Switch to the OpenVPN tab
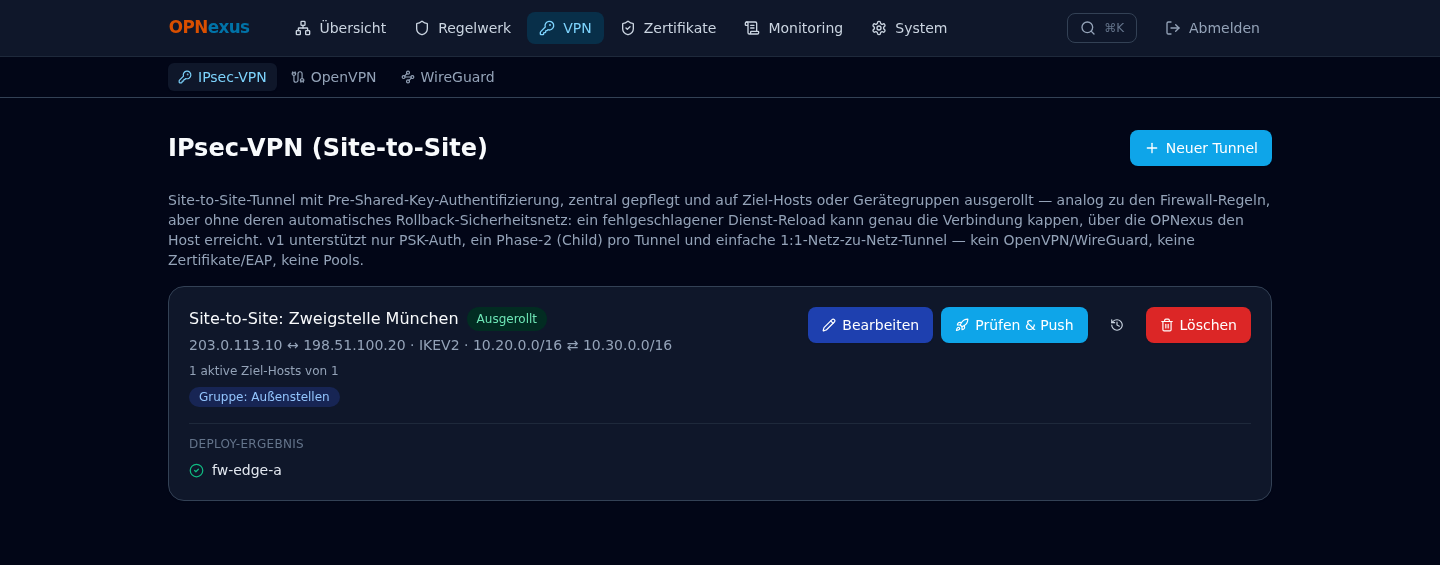The width and height of the screenshot is (1440, 565). click(x=334, y=77)
